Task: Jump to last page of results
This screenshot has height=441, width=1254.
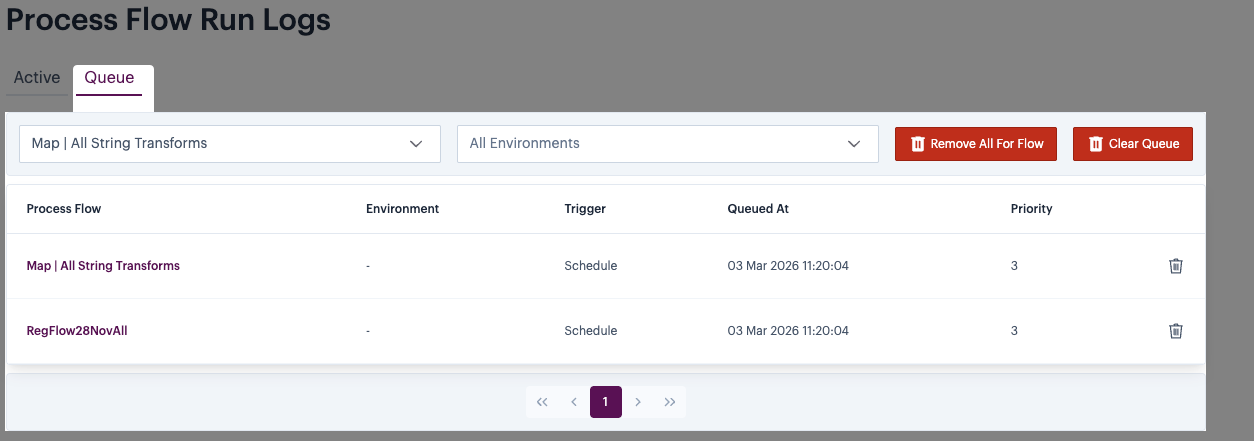Action: [x=670, y=402]
